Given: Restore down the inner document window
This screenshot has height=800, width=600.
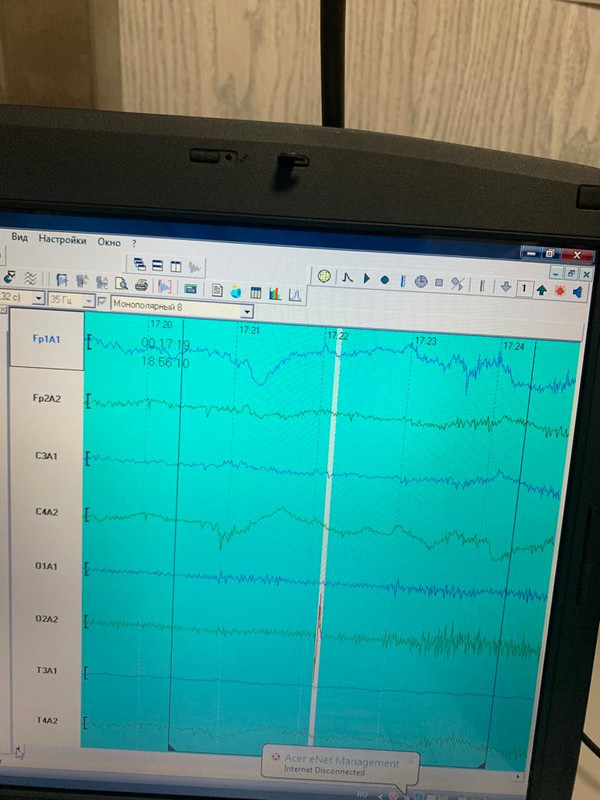Looking at the screenshot, I should (571, 273).
